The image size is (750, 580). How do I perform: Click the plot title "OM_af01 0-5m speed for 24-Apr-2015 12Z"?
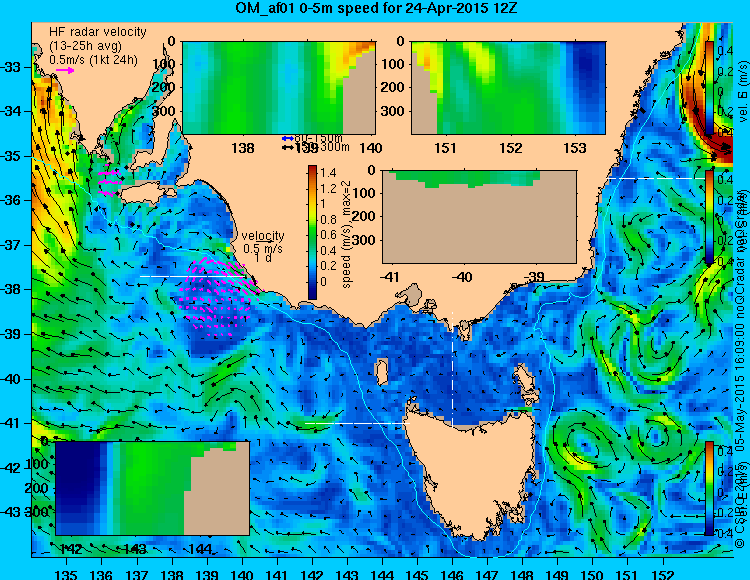tap(376, 8)
